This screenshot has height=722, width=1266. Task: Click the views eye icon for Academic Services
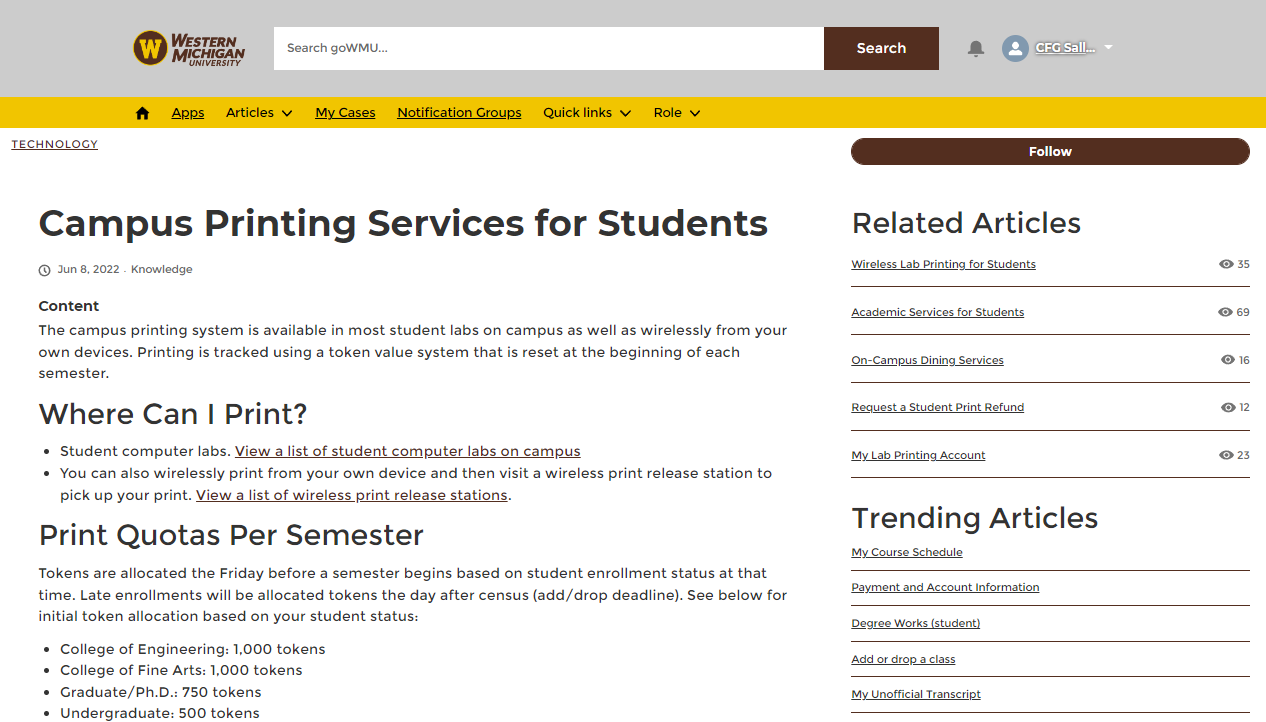[x=1225, y=312]
